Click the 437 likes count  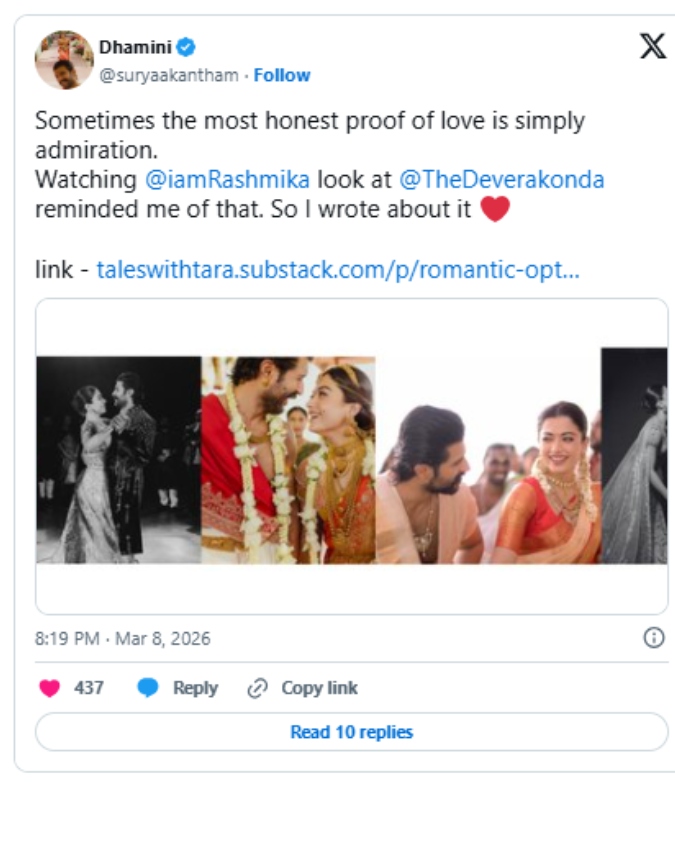coord(87,687)
